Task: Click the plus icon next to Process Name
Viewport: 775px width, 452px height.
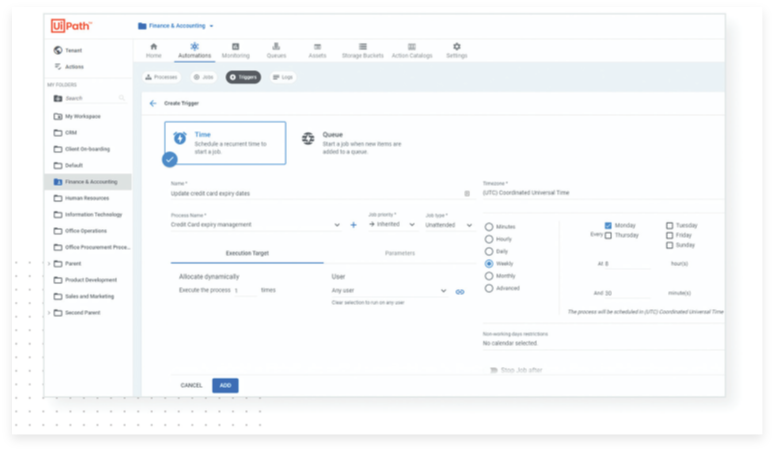Action: (353, 225)
